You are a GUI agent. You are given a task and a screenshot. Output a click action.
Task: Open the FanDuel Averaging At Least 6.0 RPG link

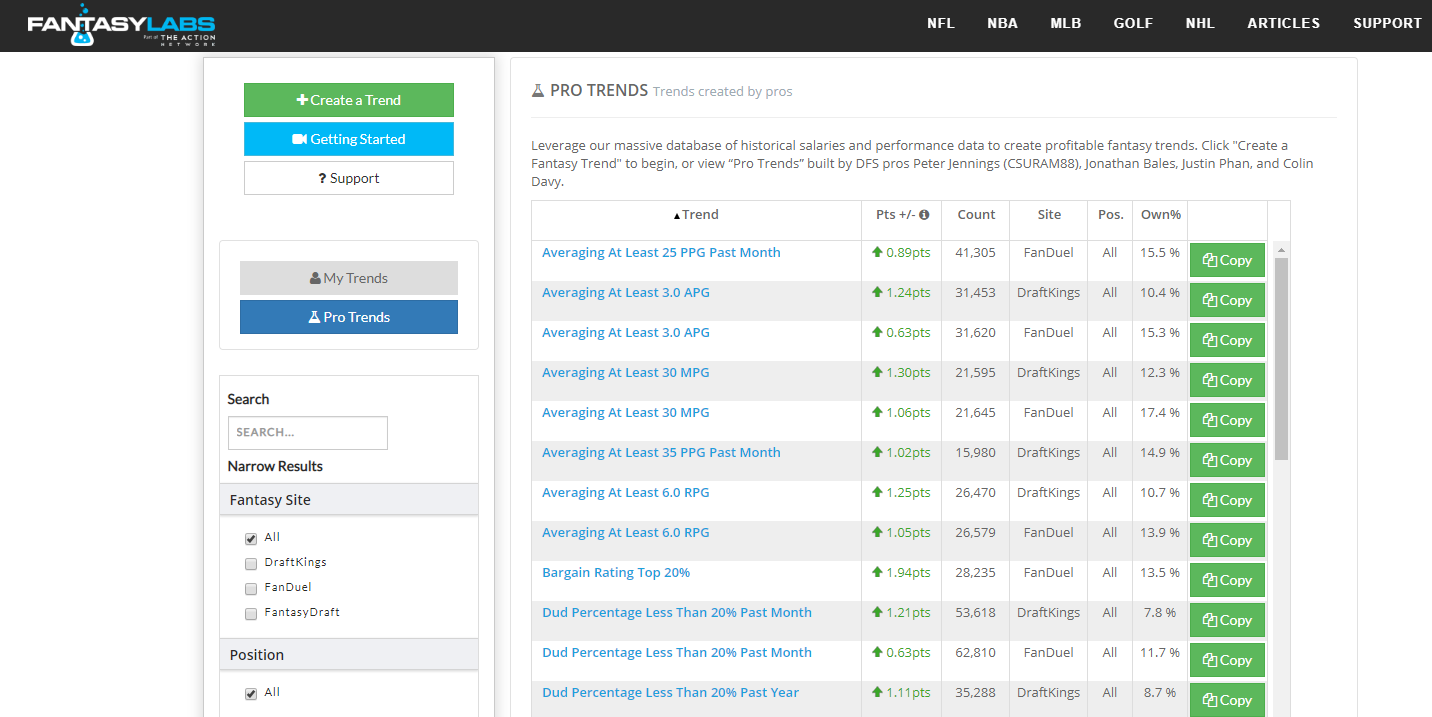626,533
